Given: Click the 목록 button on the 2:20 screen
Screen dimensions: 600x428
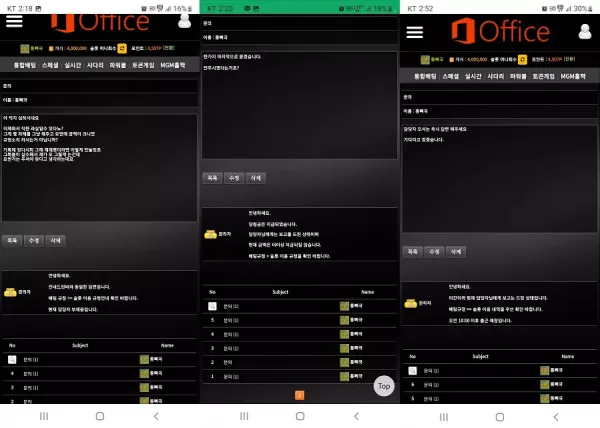Looking at the screenshot, I should coord(212,178).
